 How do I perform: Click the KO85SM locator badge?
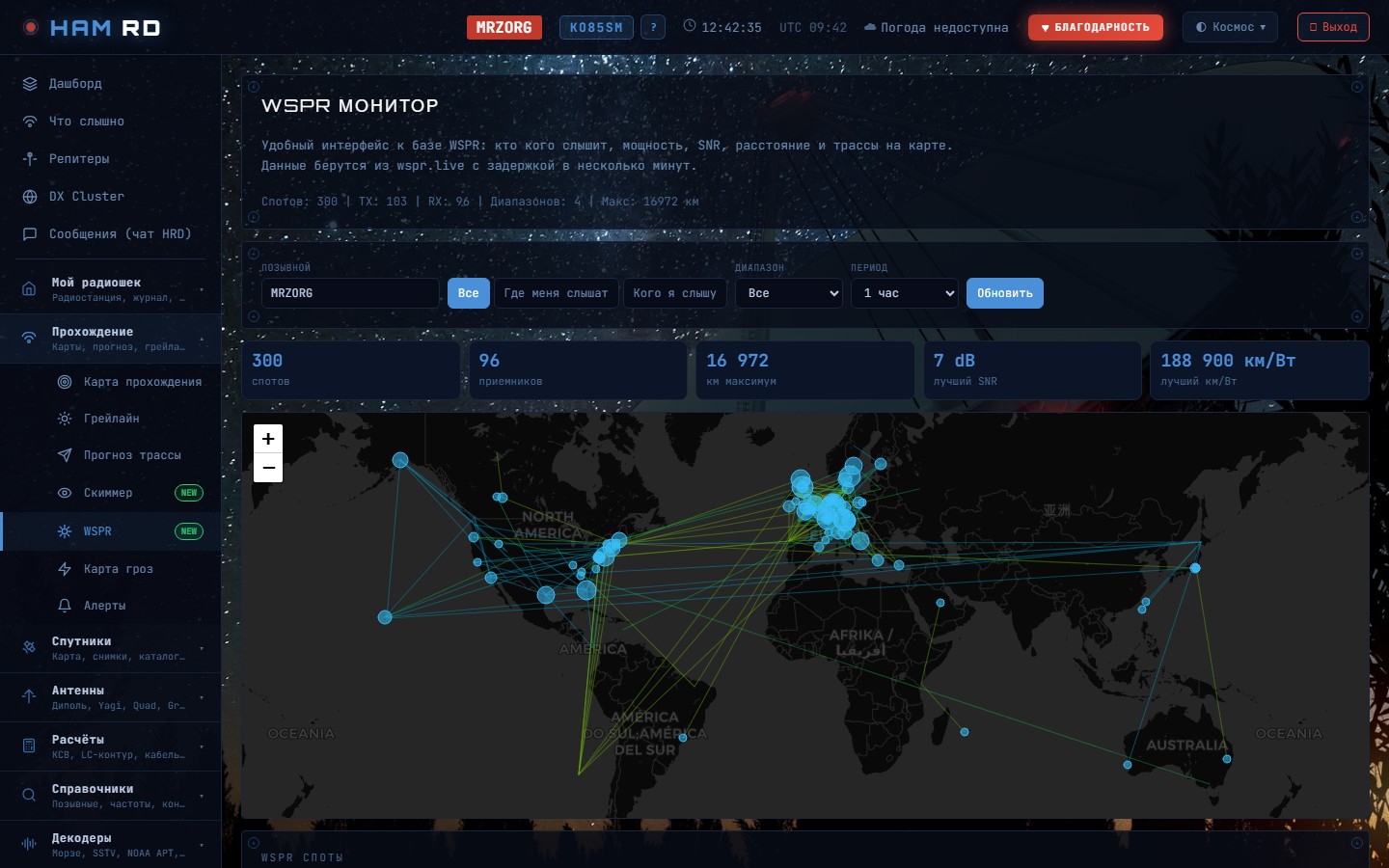596,27
